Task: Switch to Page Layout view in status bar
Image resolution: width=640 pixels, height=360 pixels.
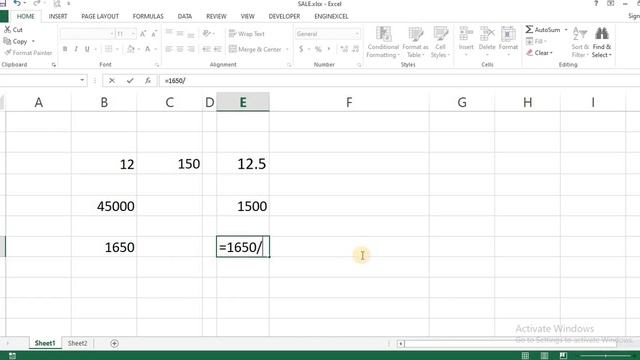Action: click(544, 356)
